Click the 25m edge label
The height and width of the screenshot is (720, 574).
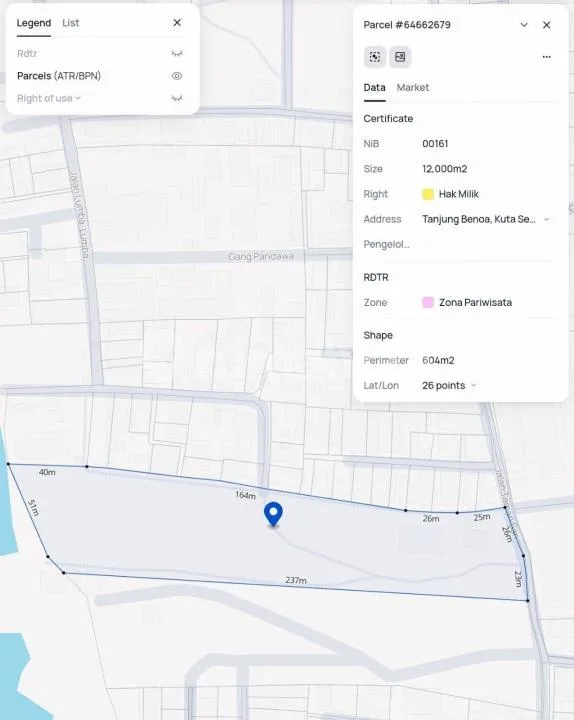[482, 517]
